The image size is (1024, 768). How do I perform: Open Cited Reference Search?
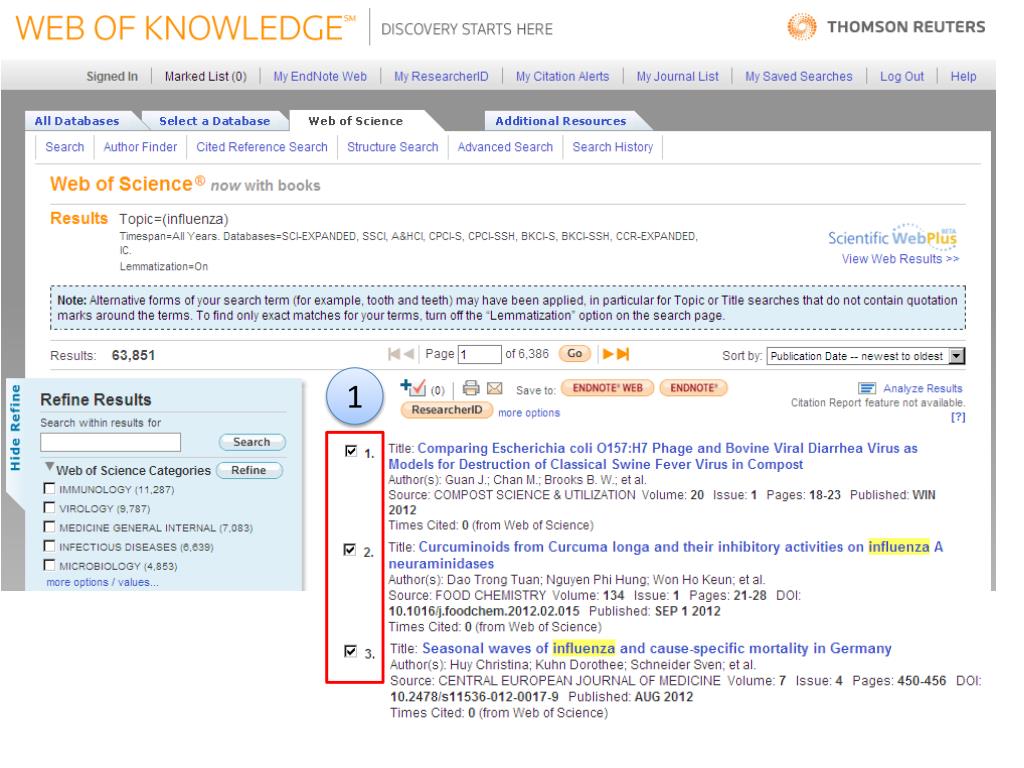[x=262, y=147]
